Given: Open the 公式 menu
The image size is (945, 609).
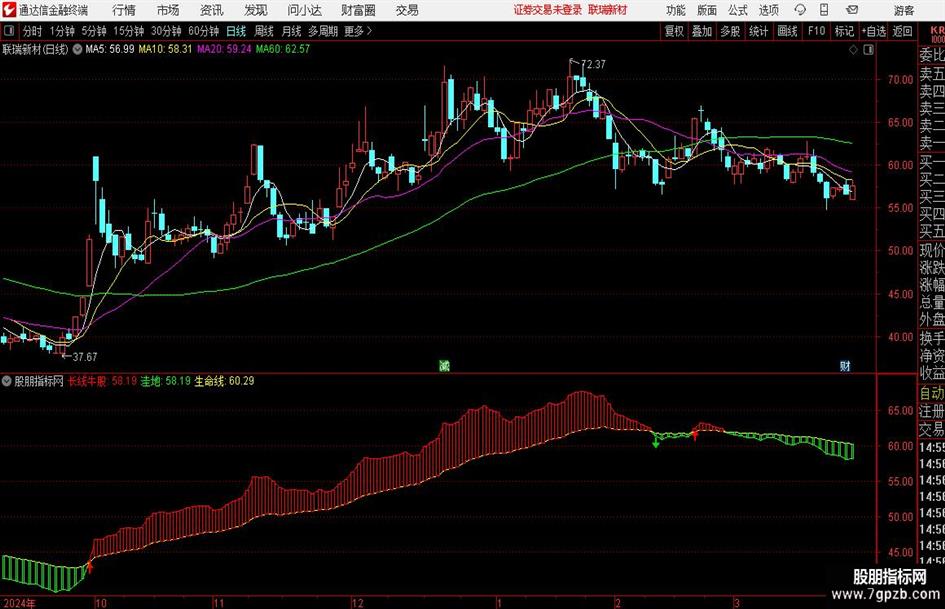Looking at the screenshot, I should pos(737,10).
